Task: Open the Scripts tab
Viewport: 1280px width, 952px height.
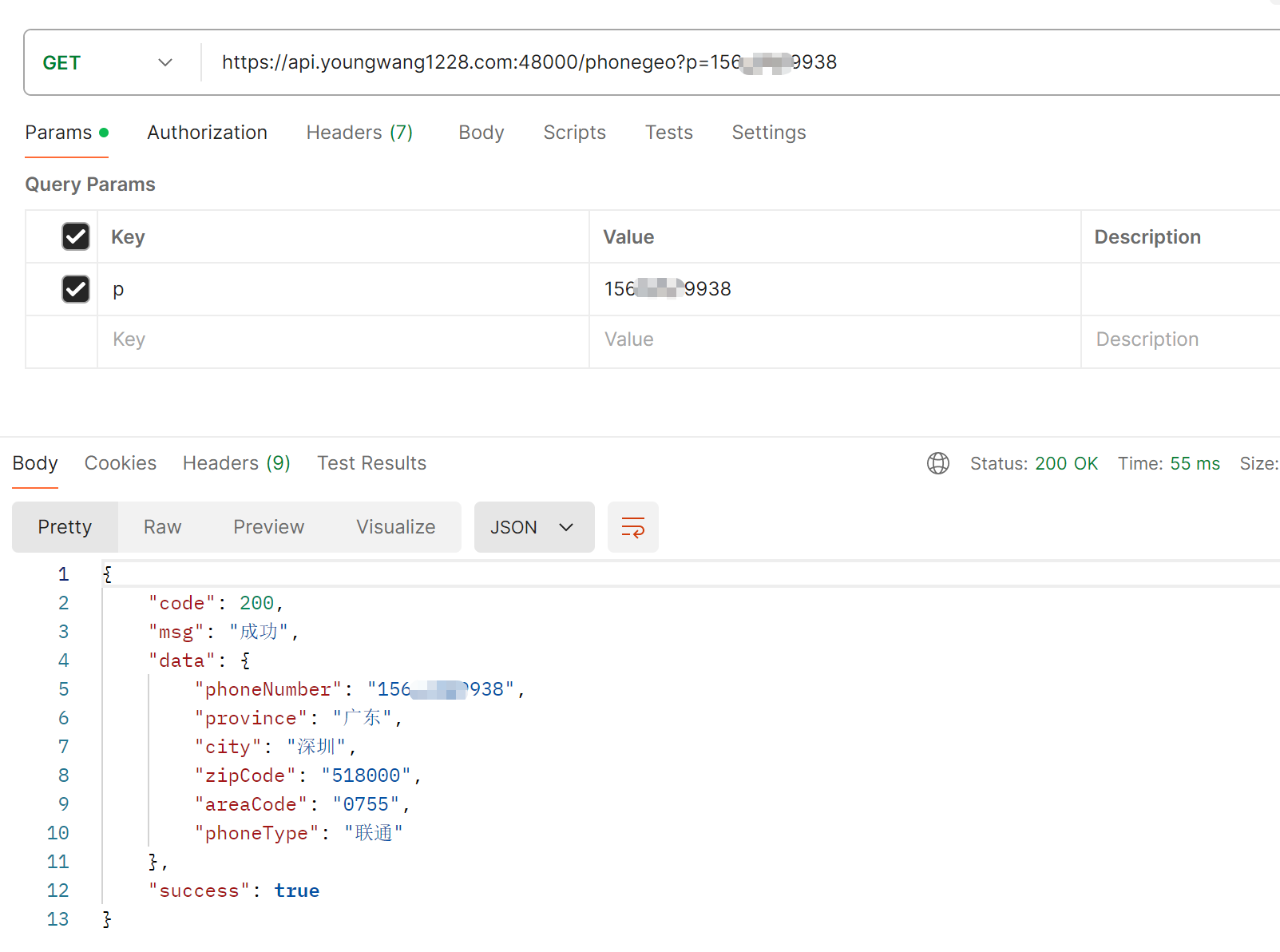Action: coord(574,133)
